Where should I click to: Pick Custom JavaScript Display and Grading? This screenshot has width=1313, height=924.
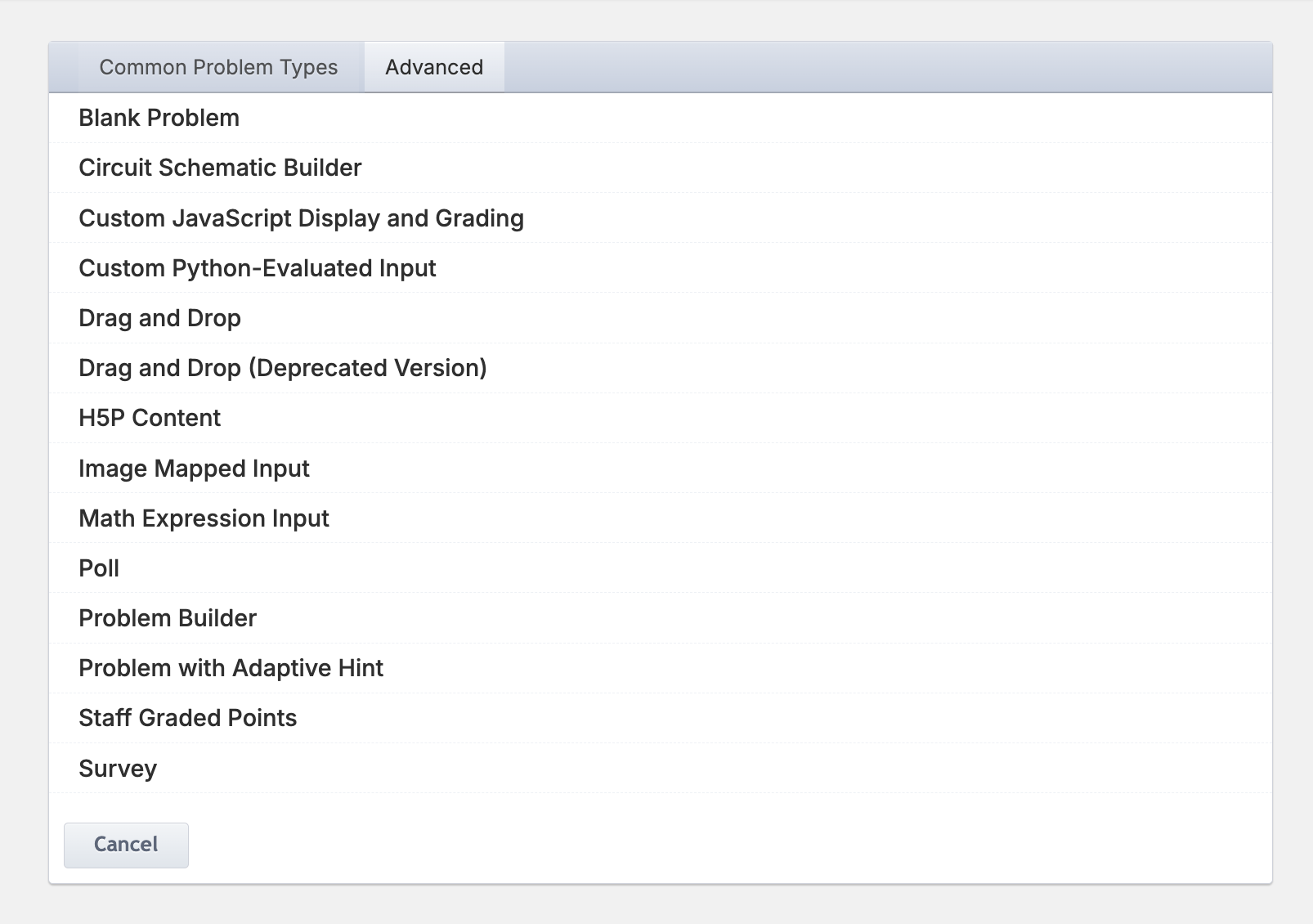(301, 218)
